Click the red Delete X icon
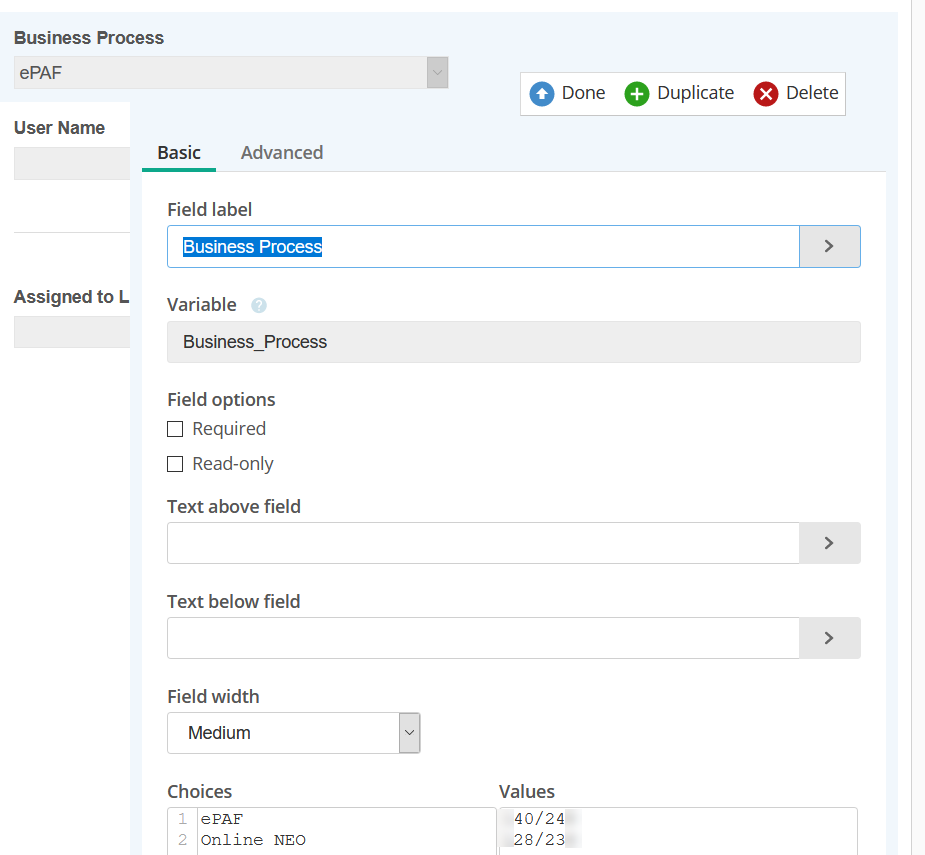 [766, 94]
